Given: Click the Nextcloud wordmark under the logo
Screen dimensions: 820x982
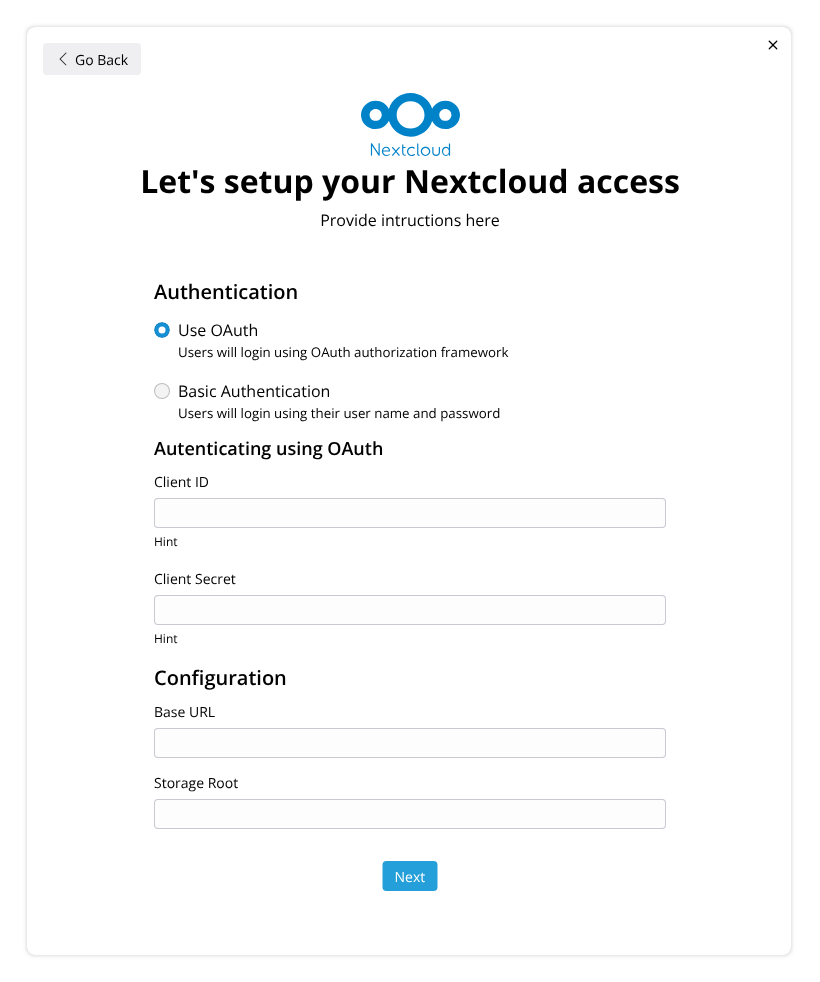Looking at the screenshot, I should point(410,150).
